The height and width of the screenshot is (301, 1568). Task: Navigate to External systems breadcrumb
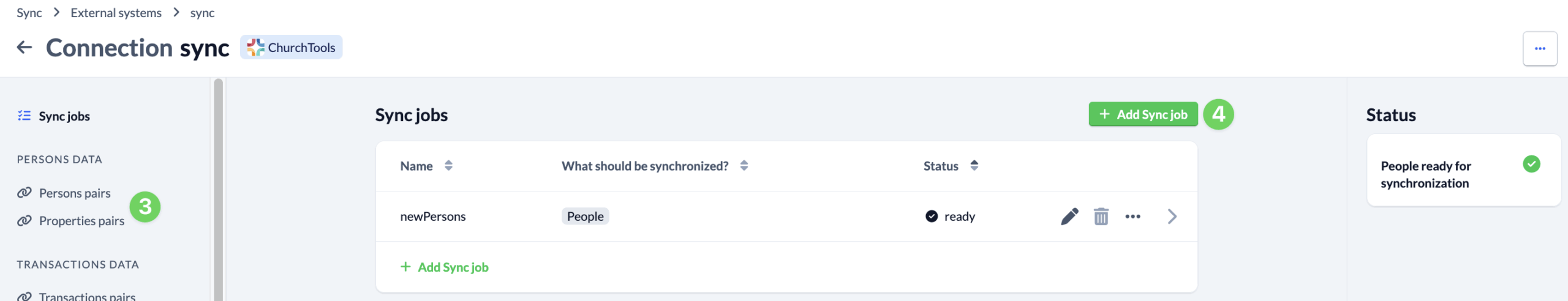tap(116, 13)
